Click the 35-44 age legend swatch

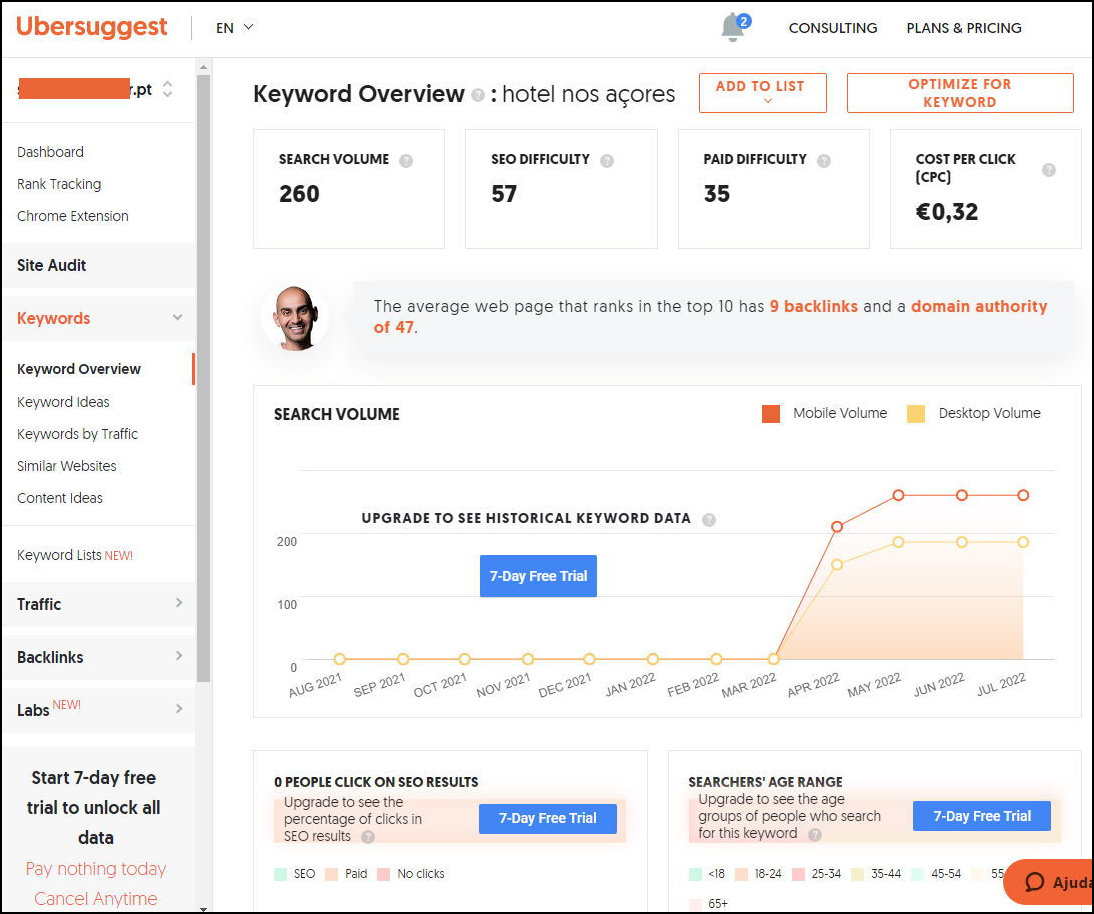(858, 874)
